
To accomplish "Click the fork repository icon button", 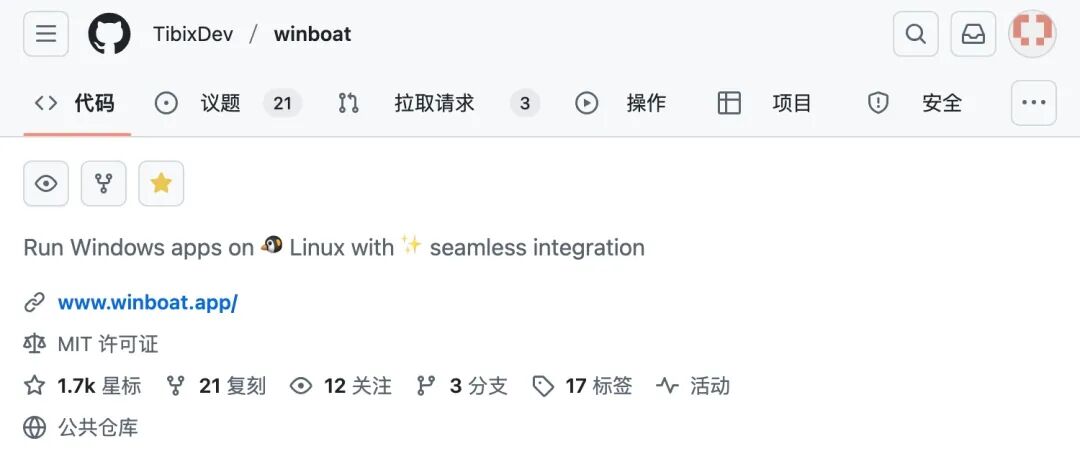I will pos(104,183).
